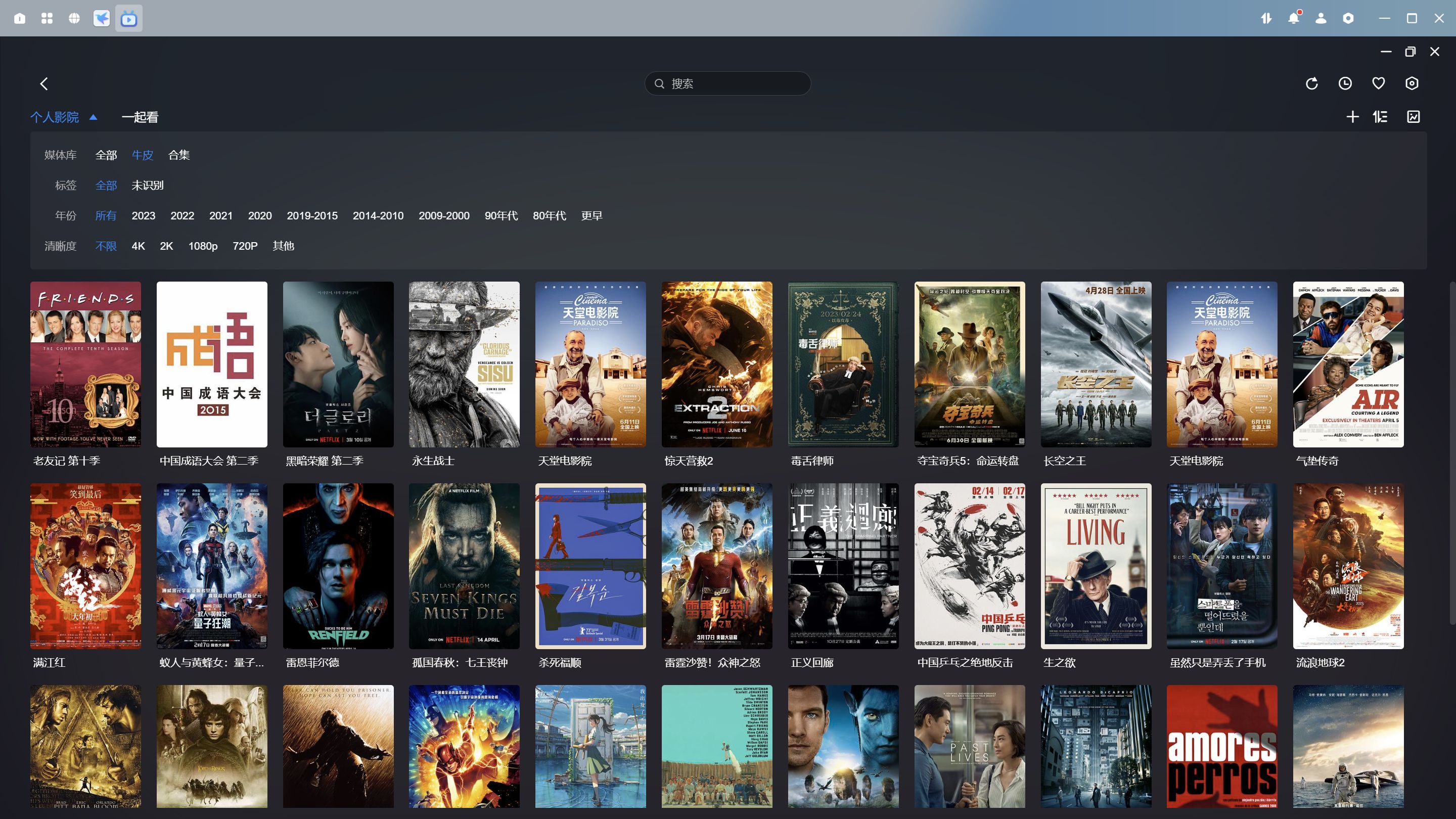This screenshot has height=819, width=1456.
Task: Open the home icon in top bar
Action: tap(19, 18)
